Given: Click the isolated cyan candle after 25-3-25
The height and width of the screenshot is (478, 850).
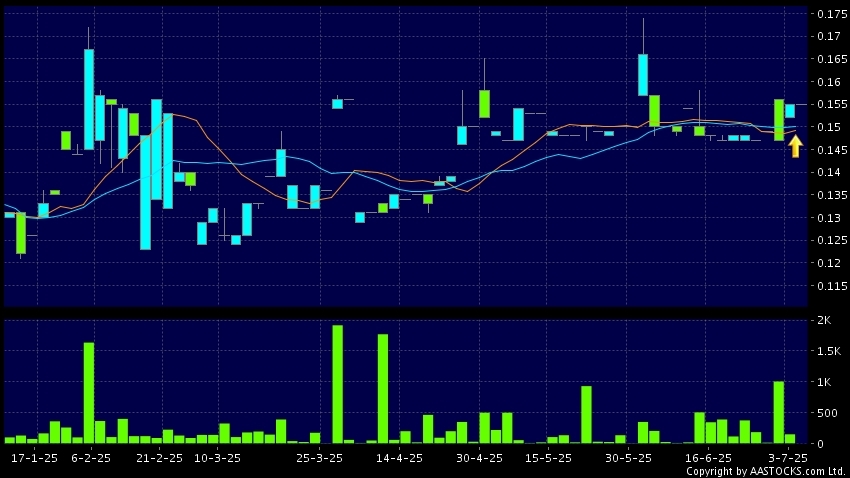Looking at the screenshot, I should (337, 104).
